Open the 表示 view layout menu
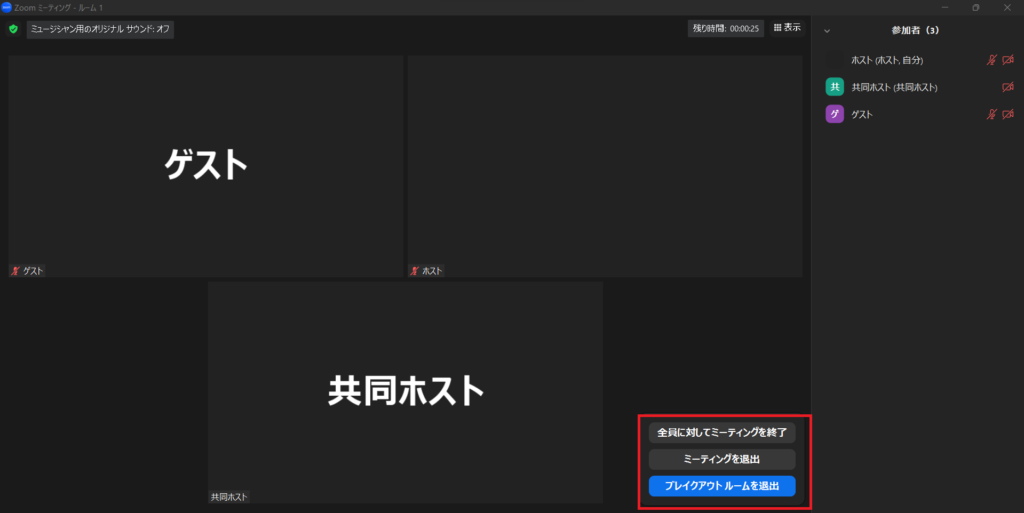The height and width of the screenshot is (513, 1024). coord(787,28)
